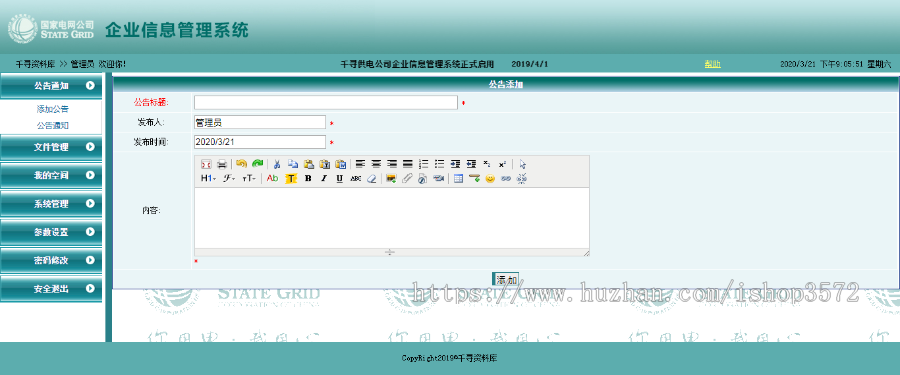
Task: Expand 系统管理 sidebar menu arrow
Action: [90, 203]
